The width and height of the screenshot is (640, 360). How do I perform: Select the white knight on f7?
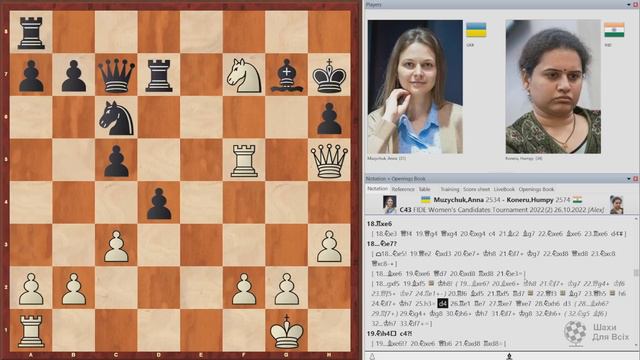pyautogui.click(x=244, y=75)
